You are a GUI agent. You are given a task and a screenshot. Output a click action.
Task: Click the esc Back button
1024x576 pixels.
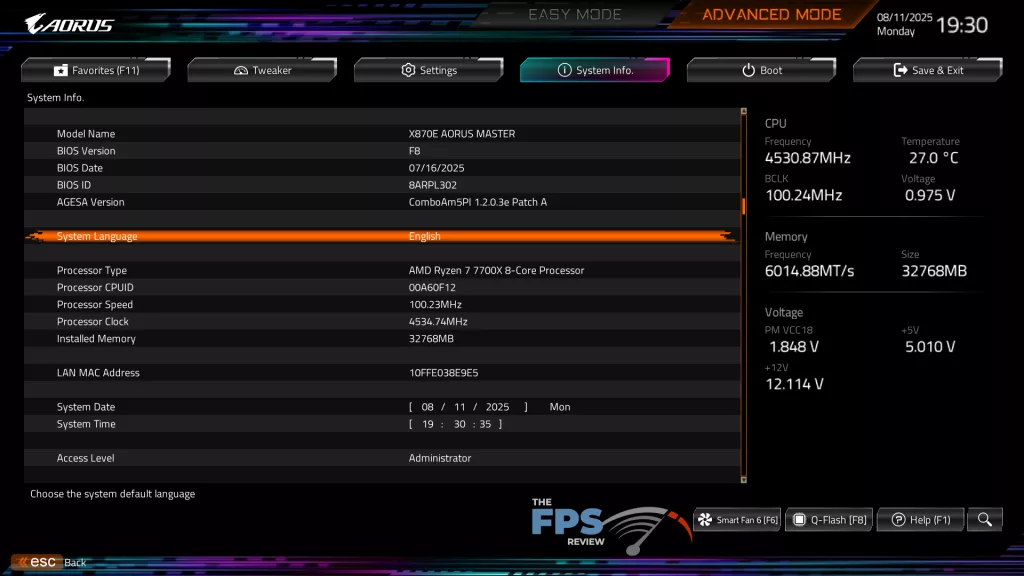(x=51, y=562)
